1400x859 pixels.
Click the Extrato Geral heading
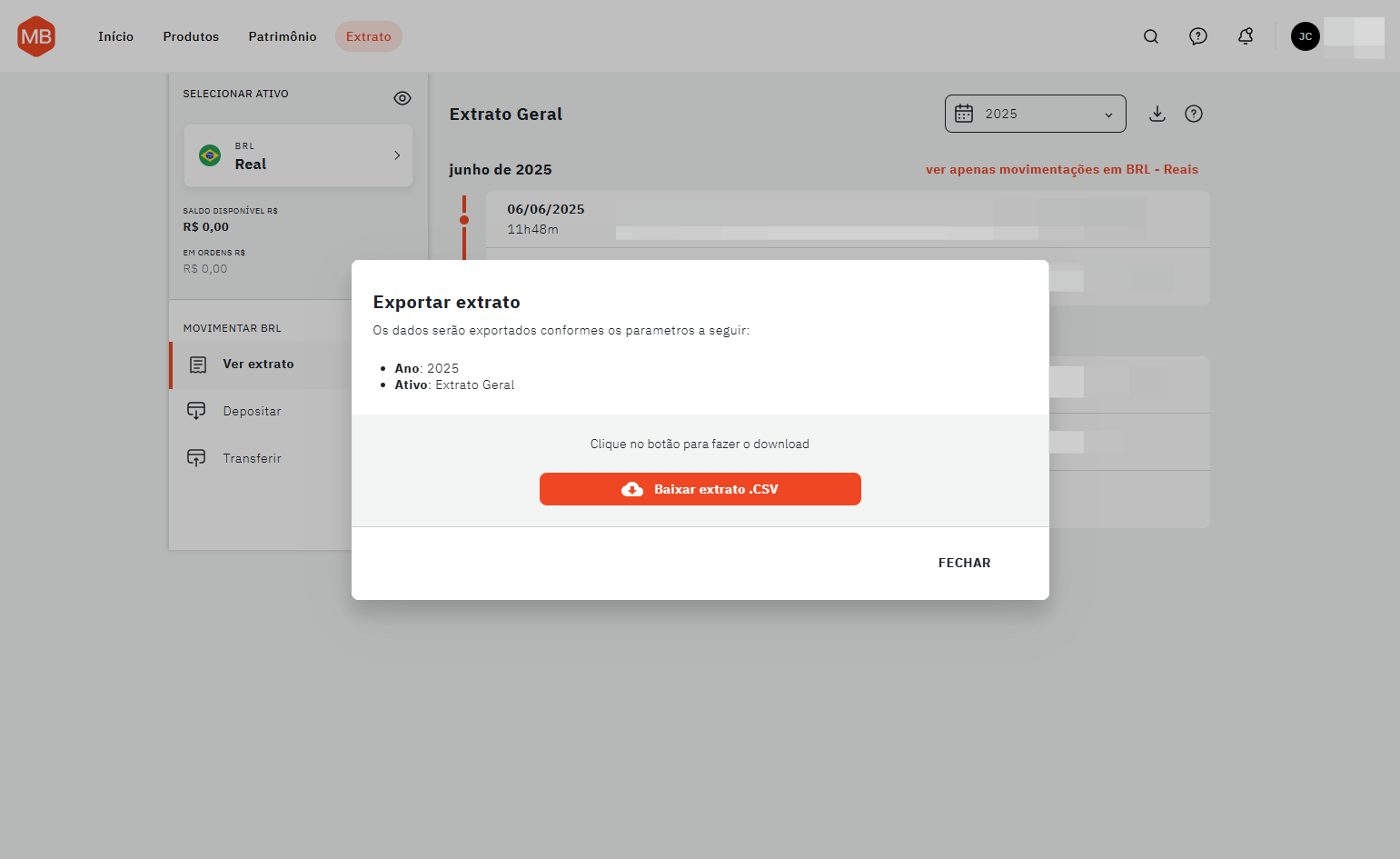click(x=506, y=115)
